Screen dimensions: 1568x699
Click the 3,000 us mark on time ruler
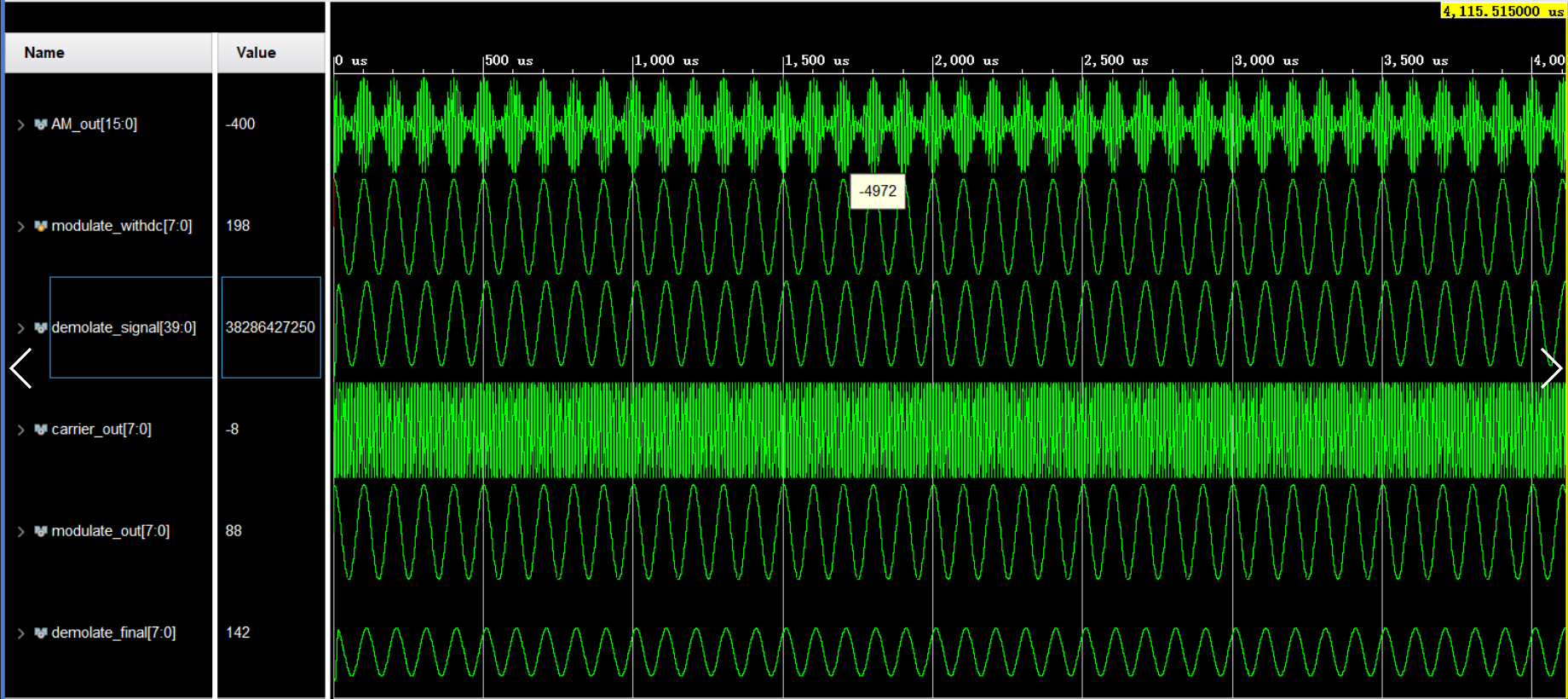pyautogui.click(x=1266, y=61)
